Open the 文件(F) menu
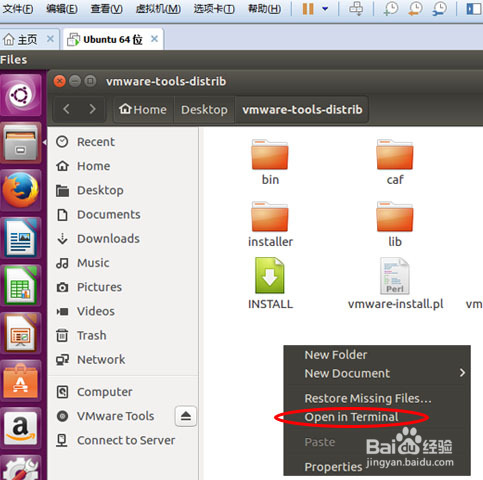The height and width of the screenshot is (480, 483). [x=18, y=9]
